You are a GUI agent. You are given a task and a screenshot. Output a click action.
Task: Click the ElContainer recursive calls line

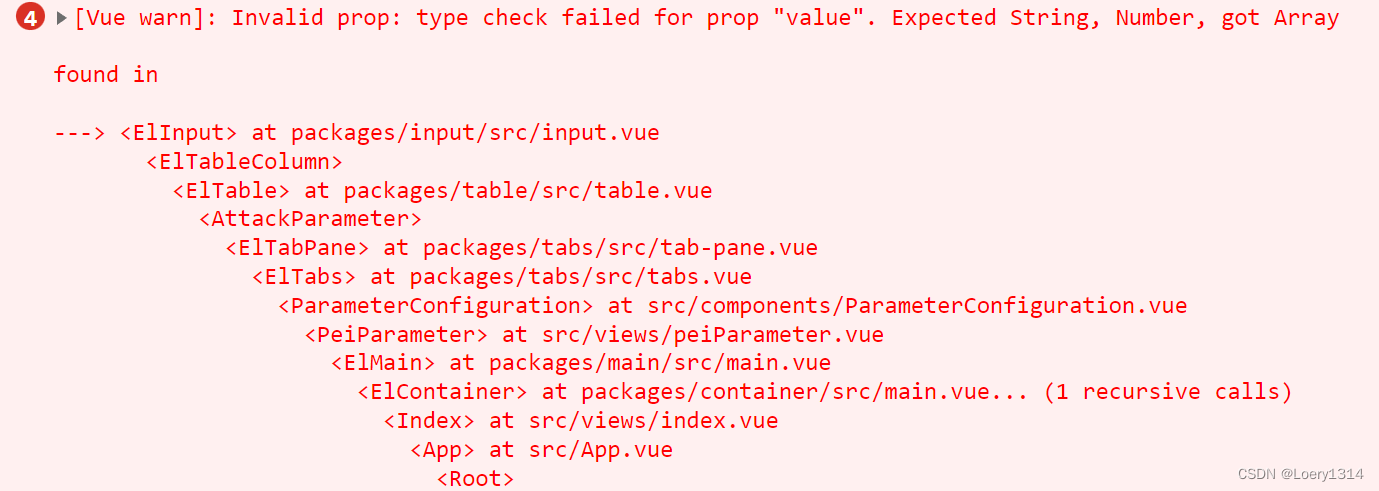[825, 391]
